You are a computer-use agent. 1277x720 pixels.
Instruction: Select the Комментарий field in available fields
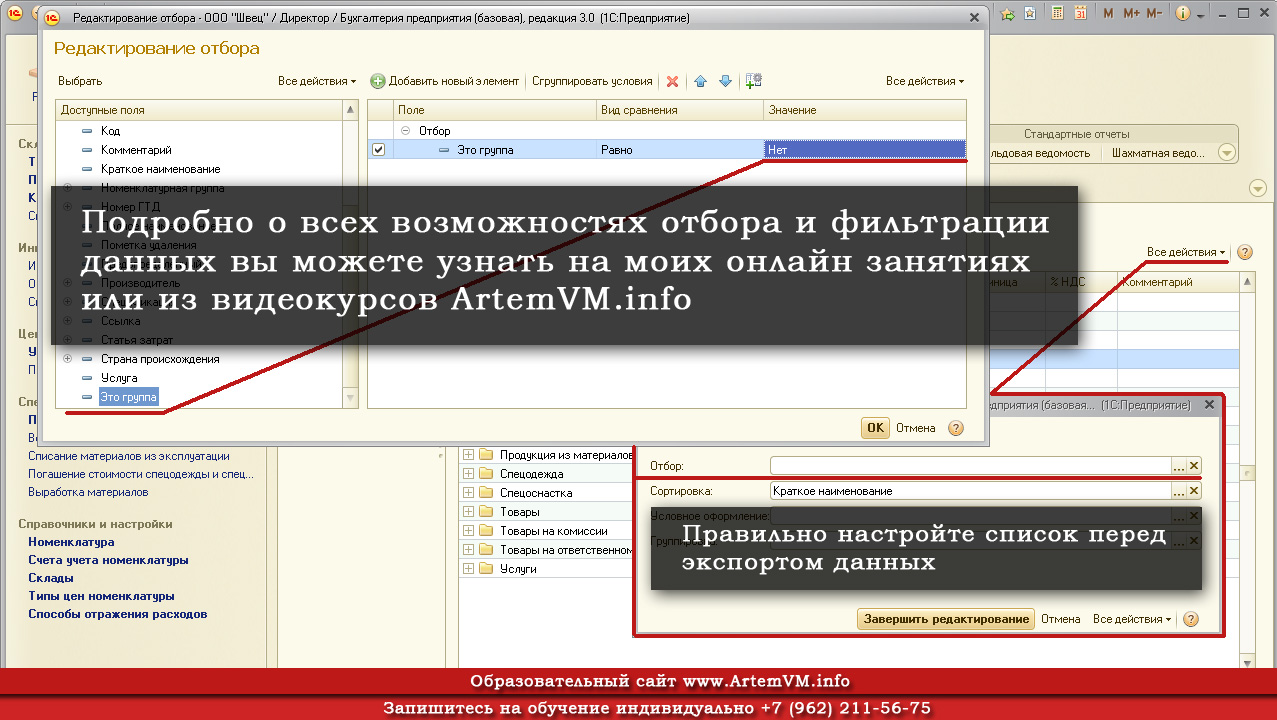136,150
